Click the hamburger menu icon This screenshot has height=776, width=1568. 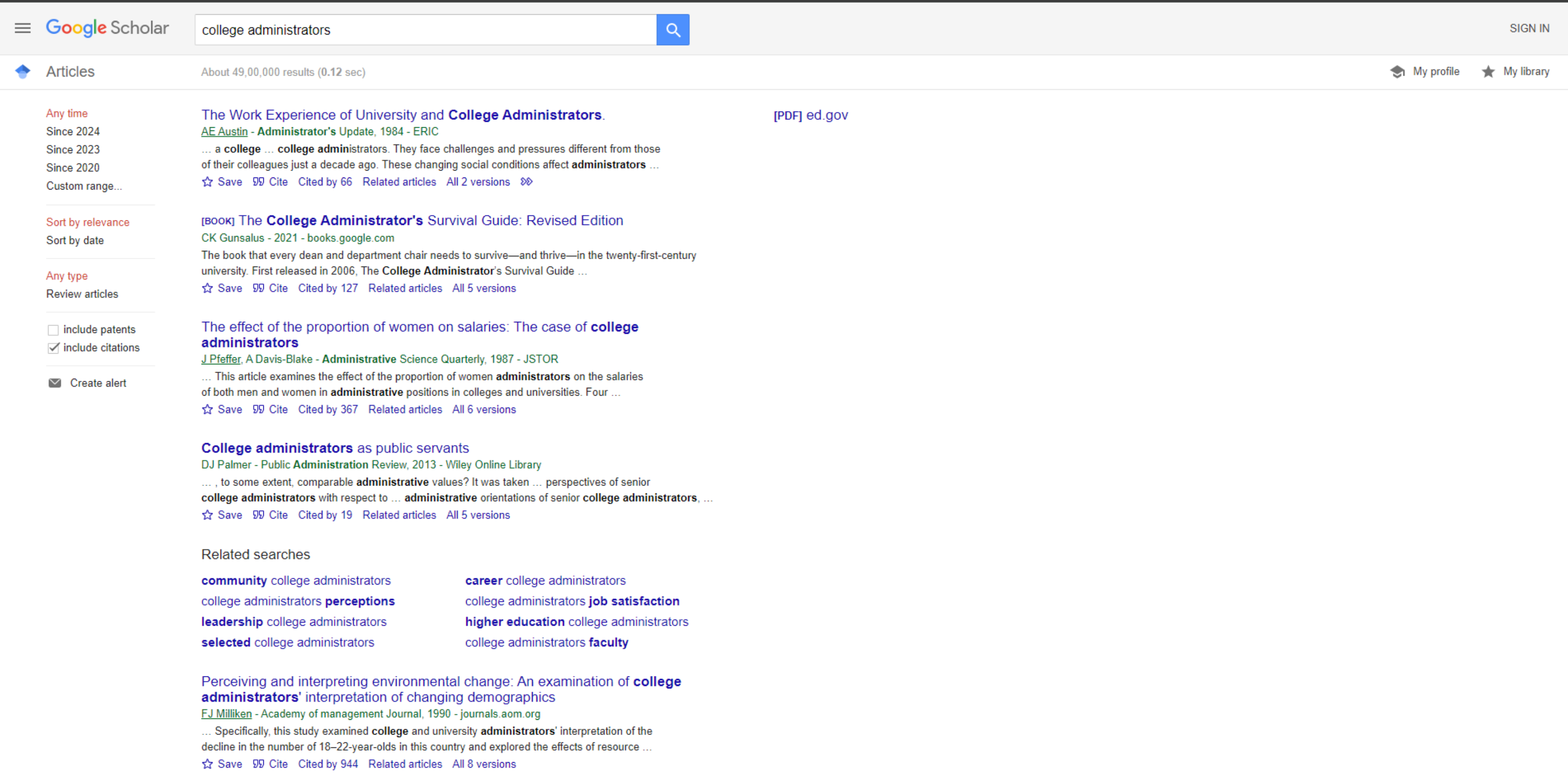click(23, 29)
